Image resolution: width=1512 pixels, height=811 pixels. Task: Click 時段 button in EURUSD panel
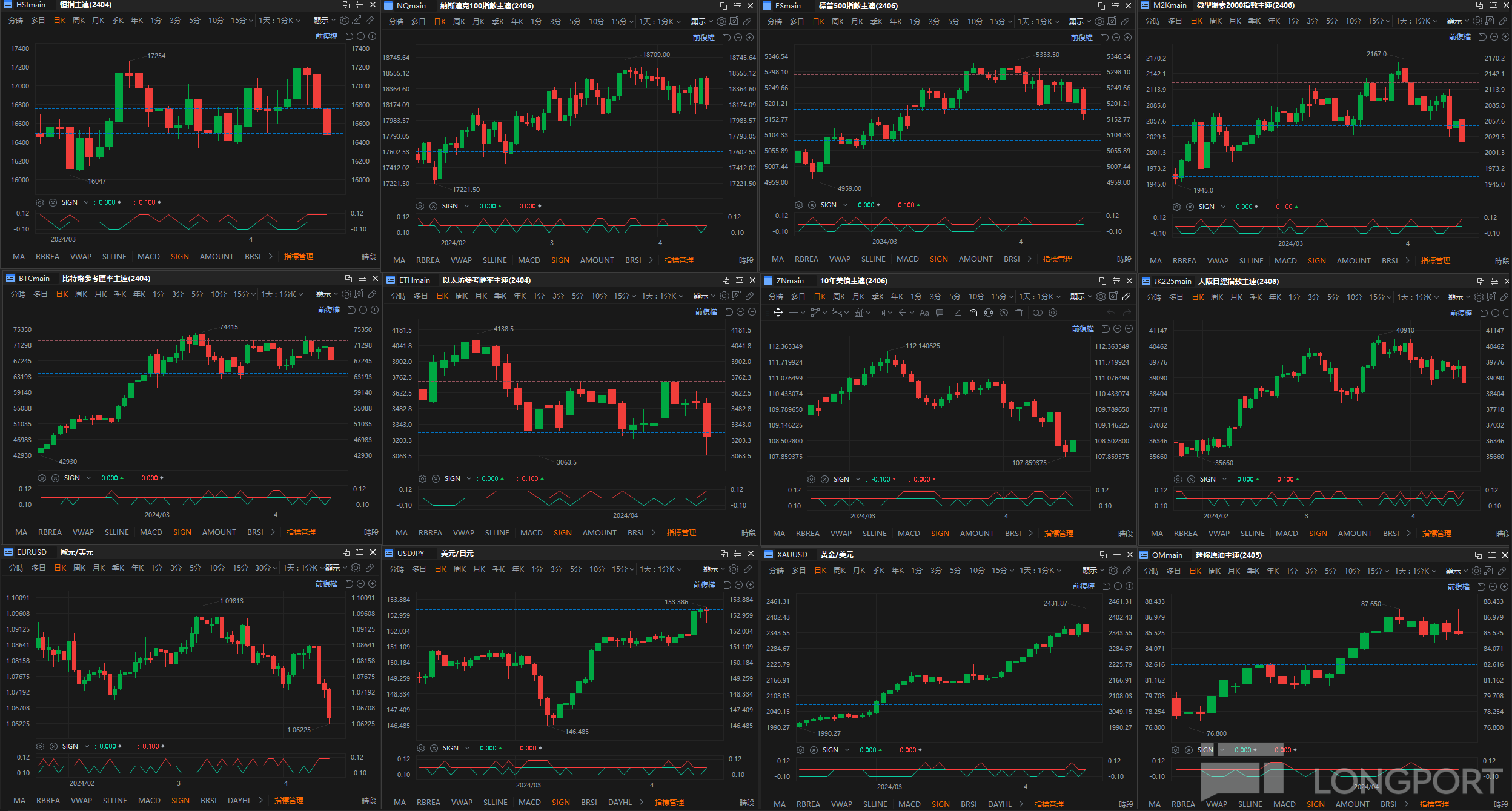[x=368, y=801]
